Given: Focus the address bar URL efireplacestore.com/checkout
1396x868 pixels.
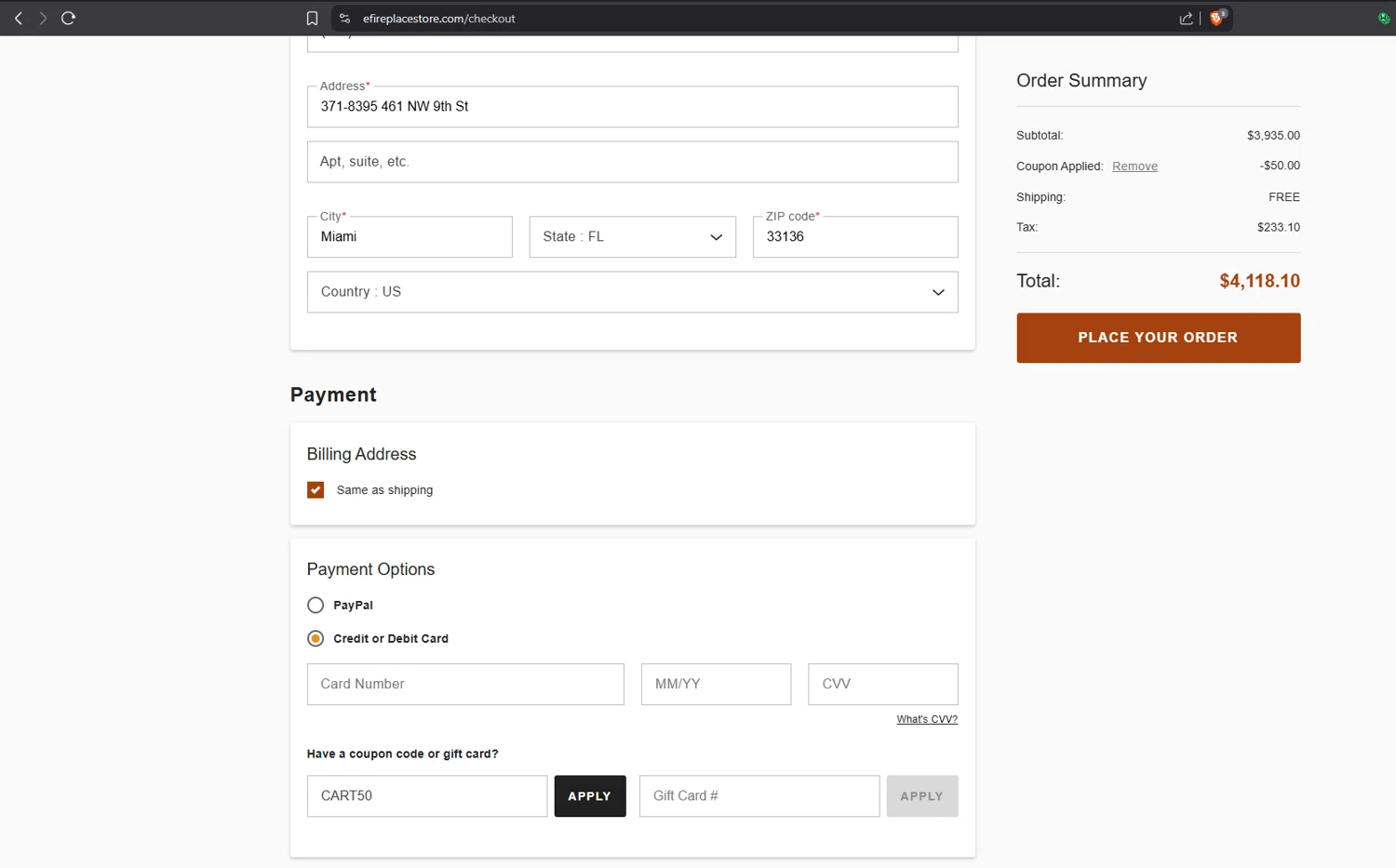Looking at the screenshot, I should (x=438, y=19).
